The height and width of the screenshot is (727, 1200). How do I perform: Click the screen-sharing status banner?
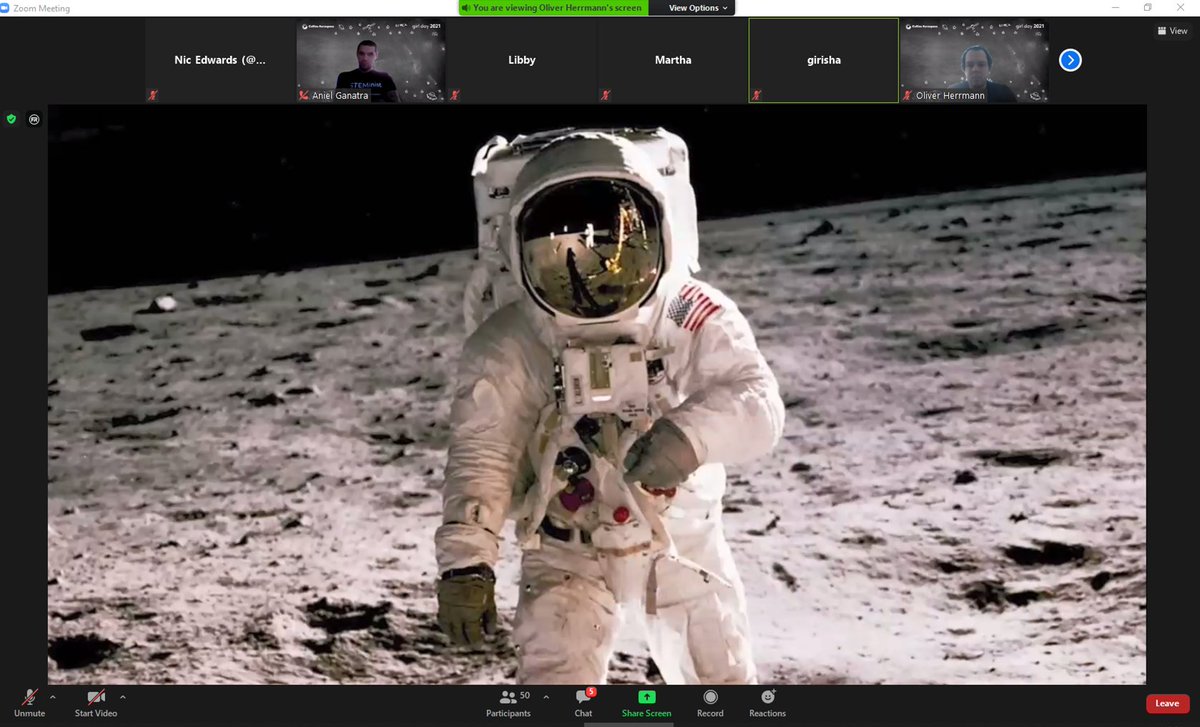(555, 8)
